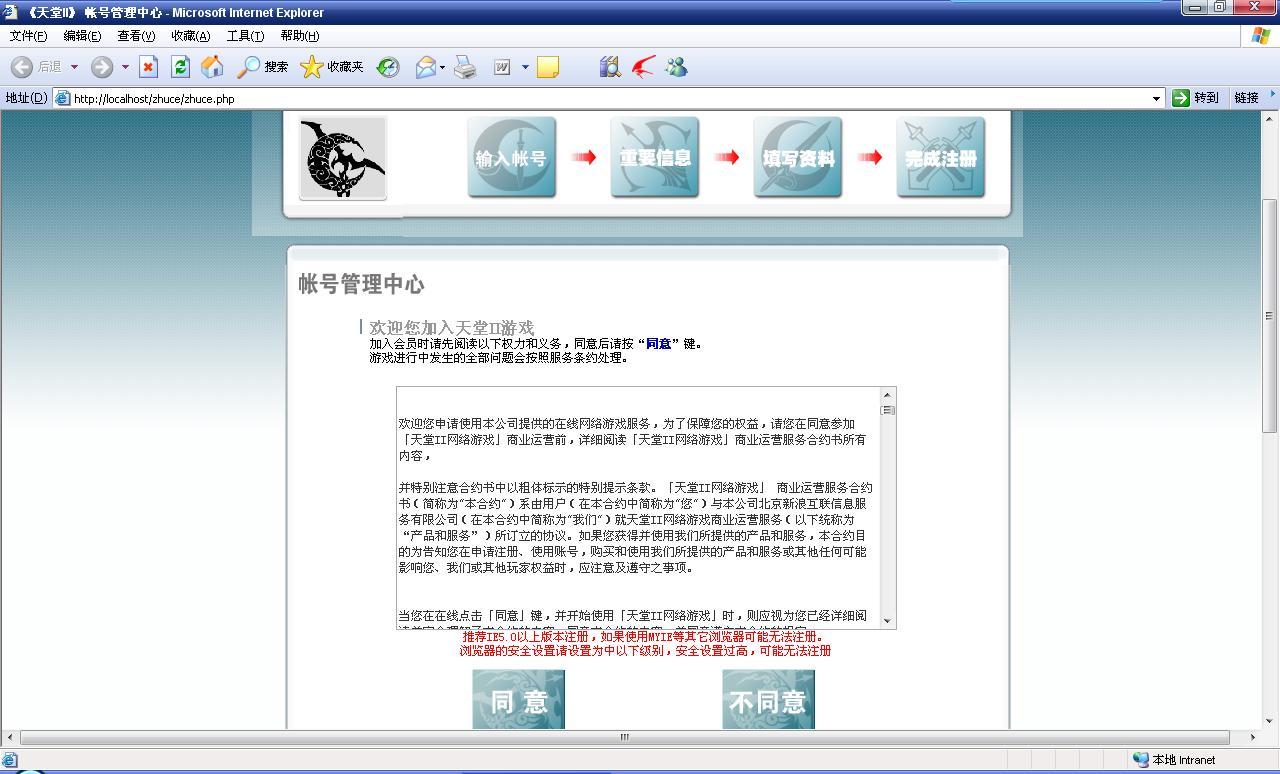This screenshot has height=774, width=1280.
Task: Click the 转到 (Go) button
Action: [x=1196, y=98]
